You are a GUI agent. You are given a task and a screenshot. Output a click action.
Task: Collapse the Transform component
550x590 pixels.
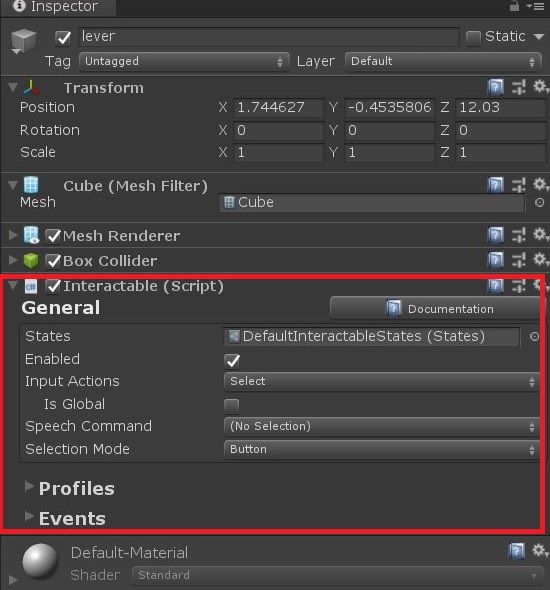pyautogui.click(x=13, y=87)
